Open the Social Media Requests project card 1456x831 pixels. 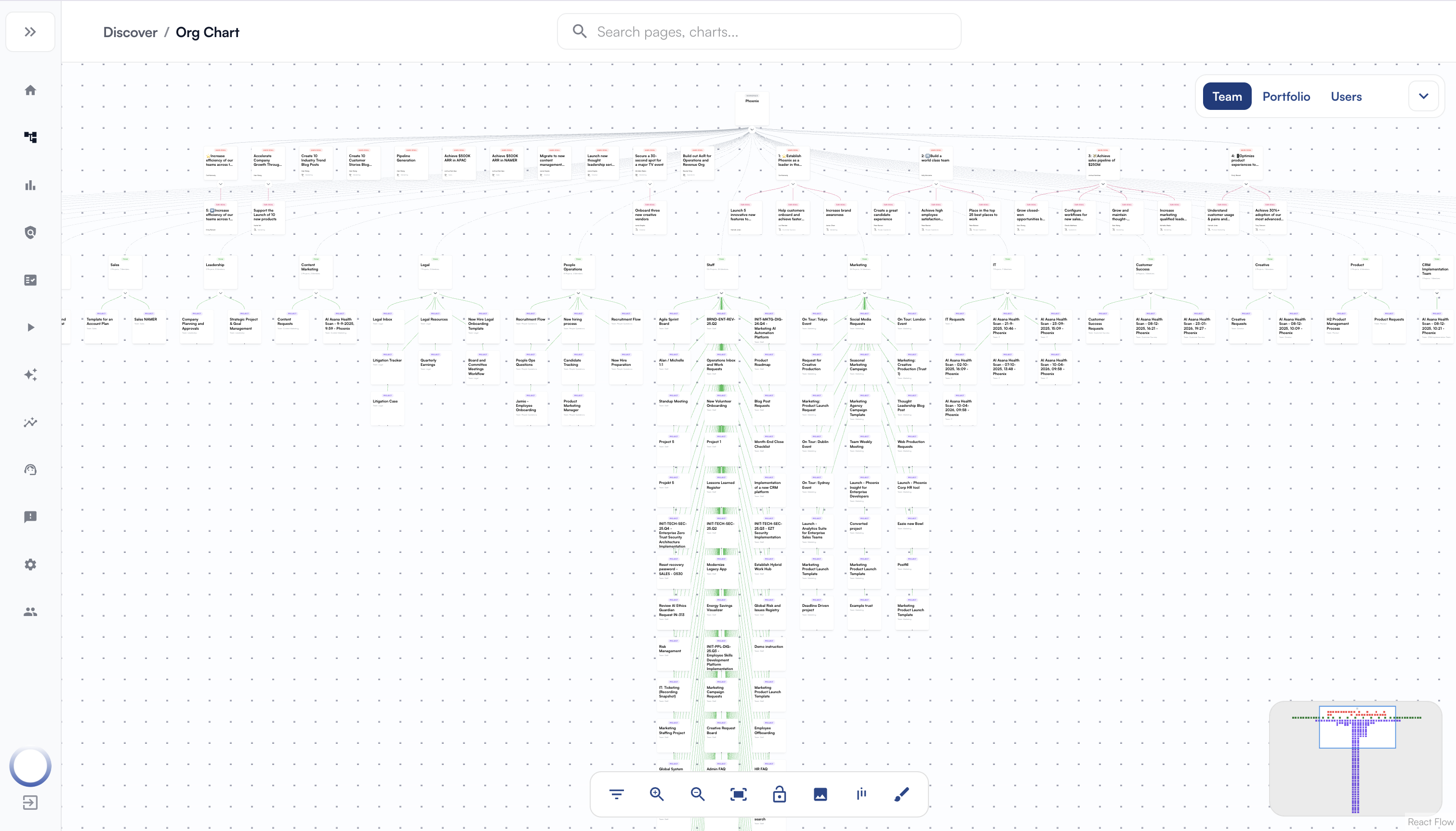[x=864, y=328]
